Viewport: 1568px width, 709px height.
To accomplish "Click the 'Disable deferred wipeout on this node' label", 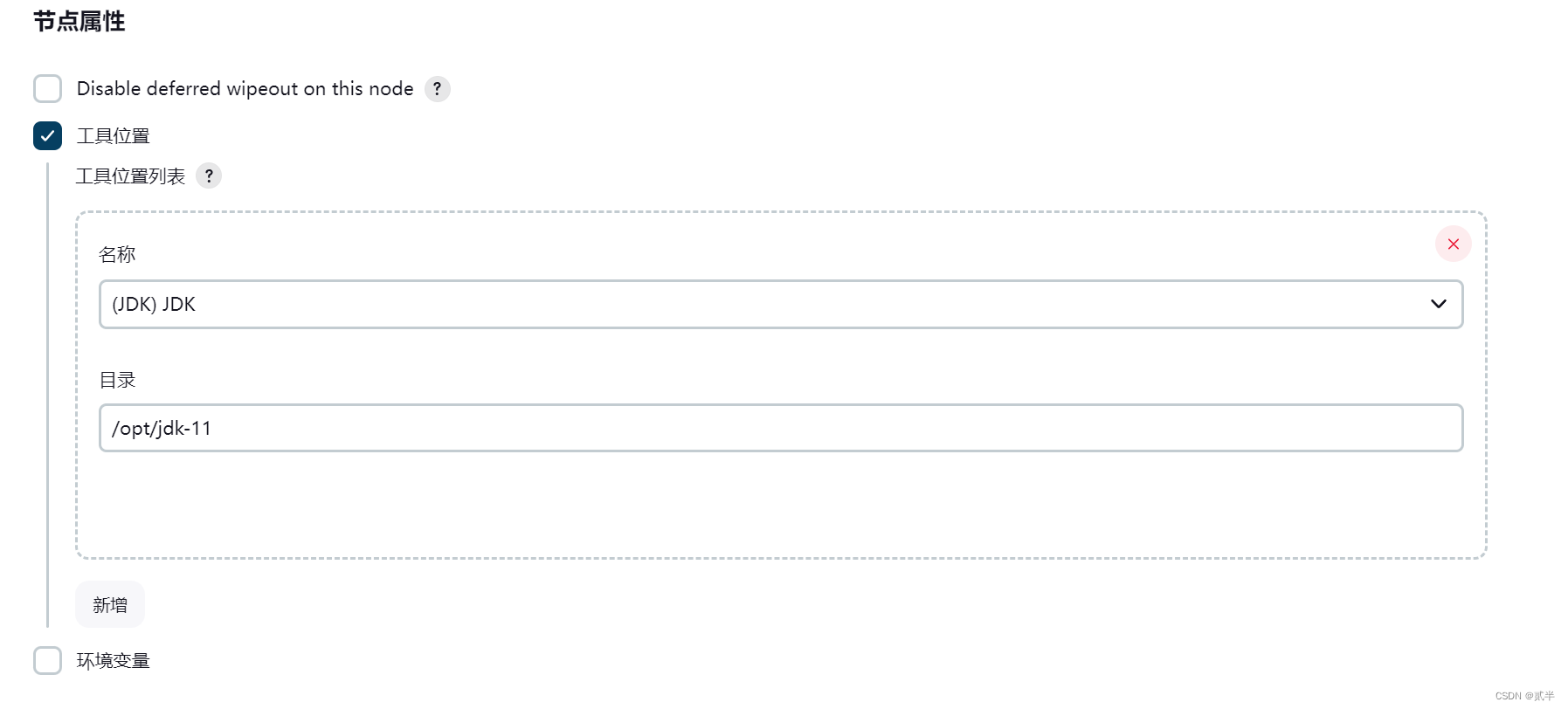I will (x=245, y=89).
